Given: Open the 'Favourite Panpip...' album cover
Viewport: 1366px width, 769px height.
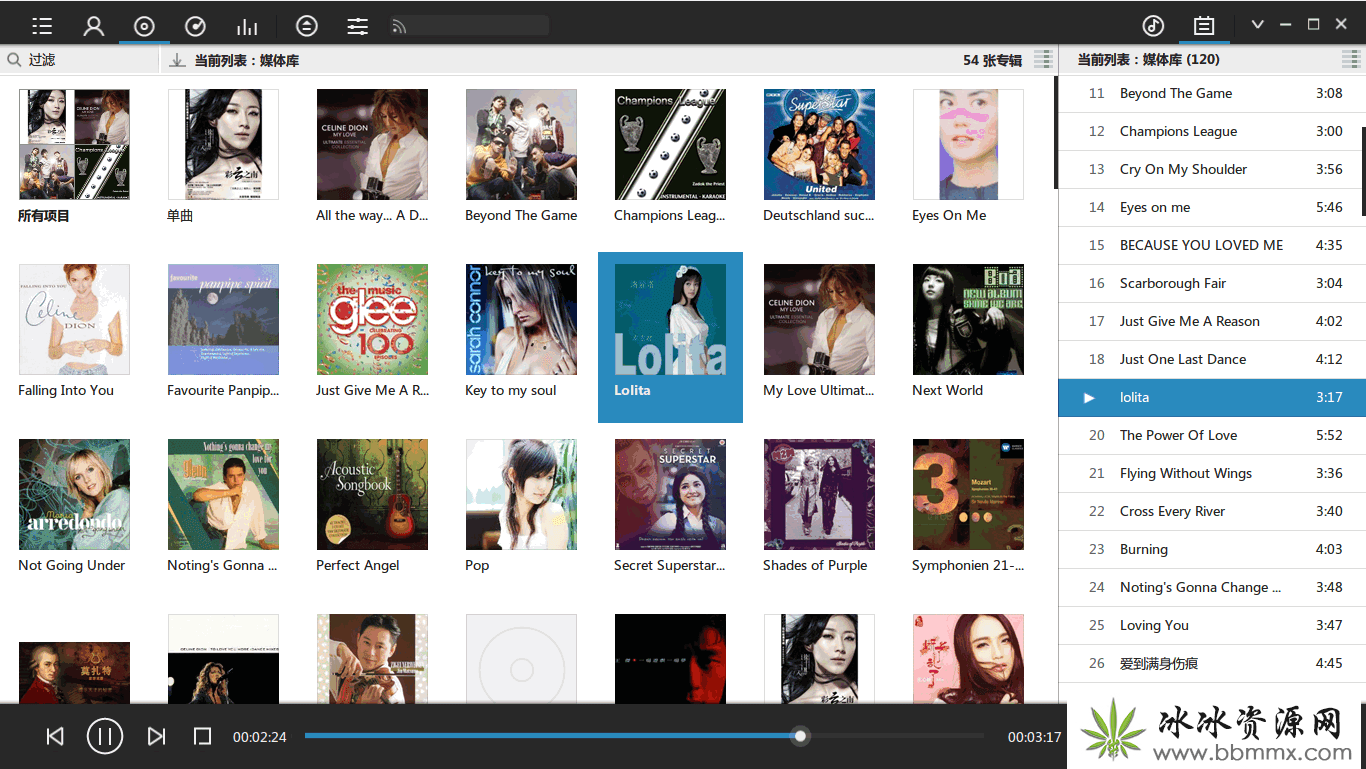Looking at the screenshot, I should pos(223,320).
